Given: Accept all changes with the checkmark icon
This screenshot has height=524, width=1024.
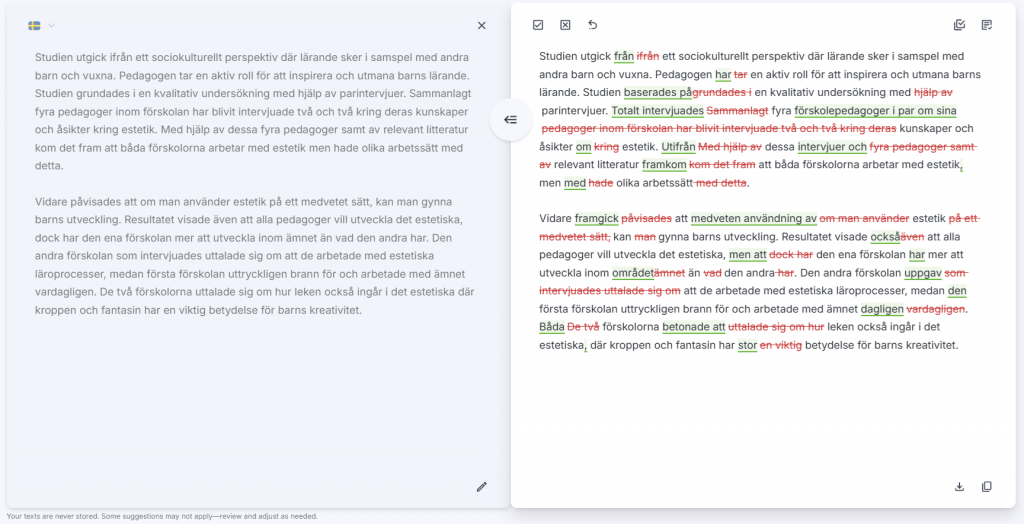Looking at the screenshot, I should click(538, 25).
